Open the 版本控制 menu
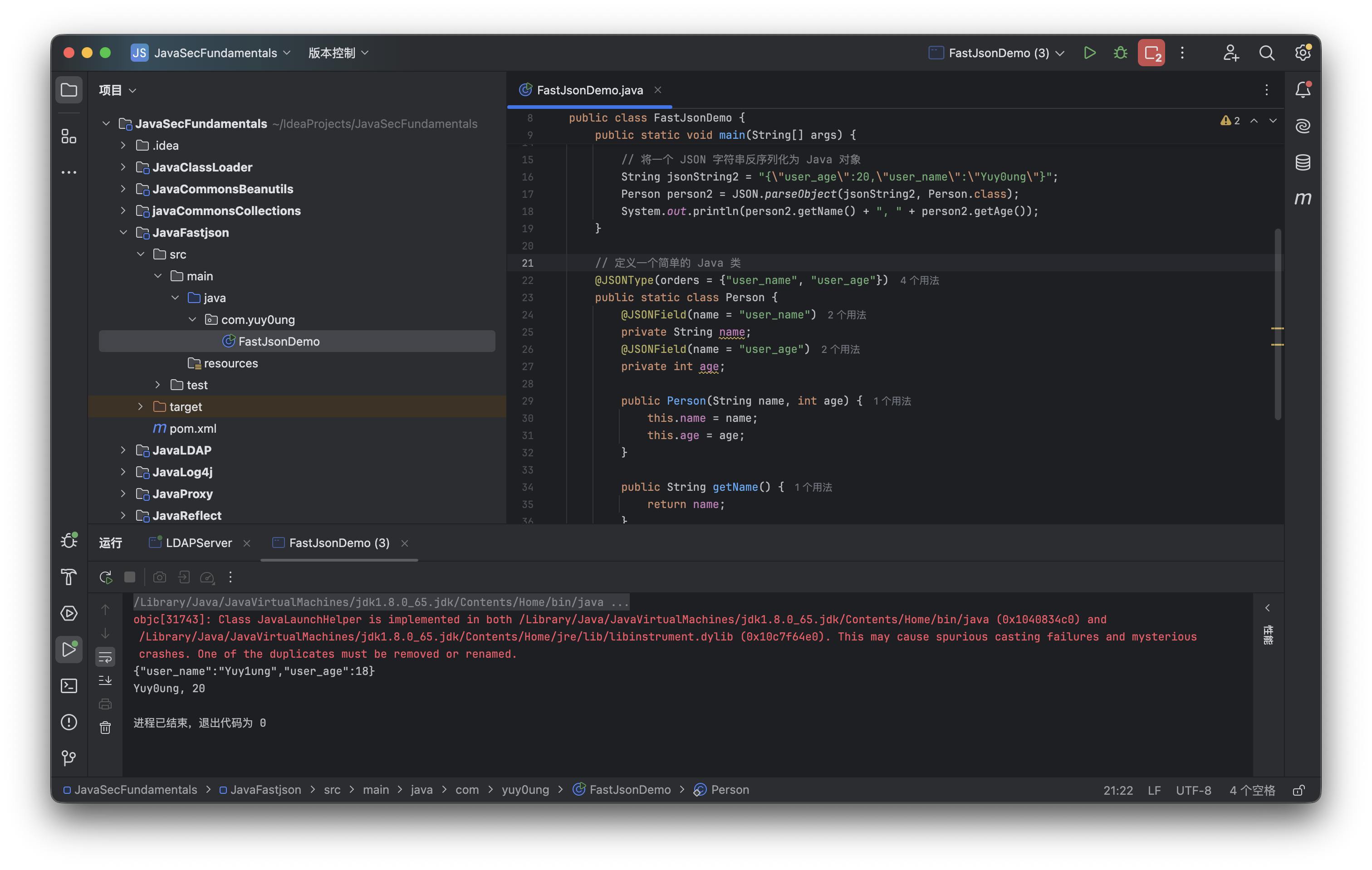 coord(338,53)
